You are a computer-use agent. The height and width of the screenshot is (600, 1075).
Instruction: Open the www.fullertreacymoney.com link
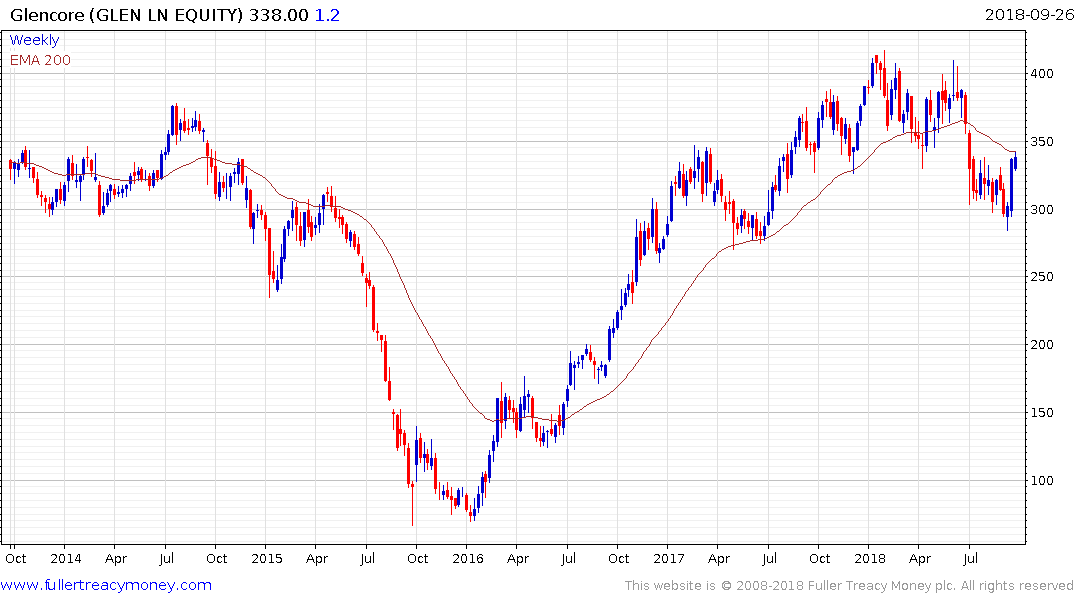point(106,586)
